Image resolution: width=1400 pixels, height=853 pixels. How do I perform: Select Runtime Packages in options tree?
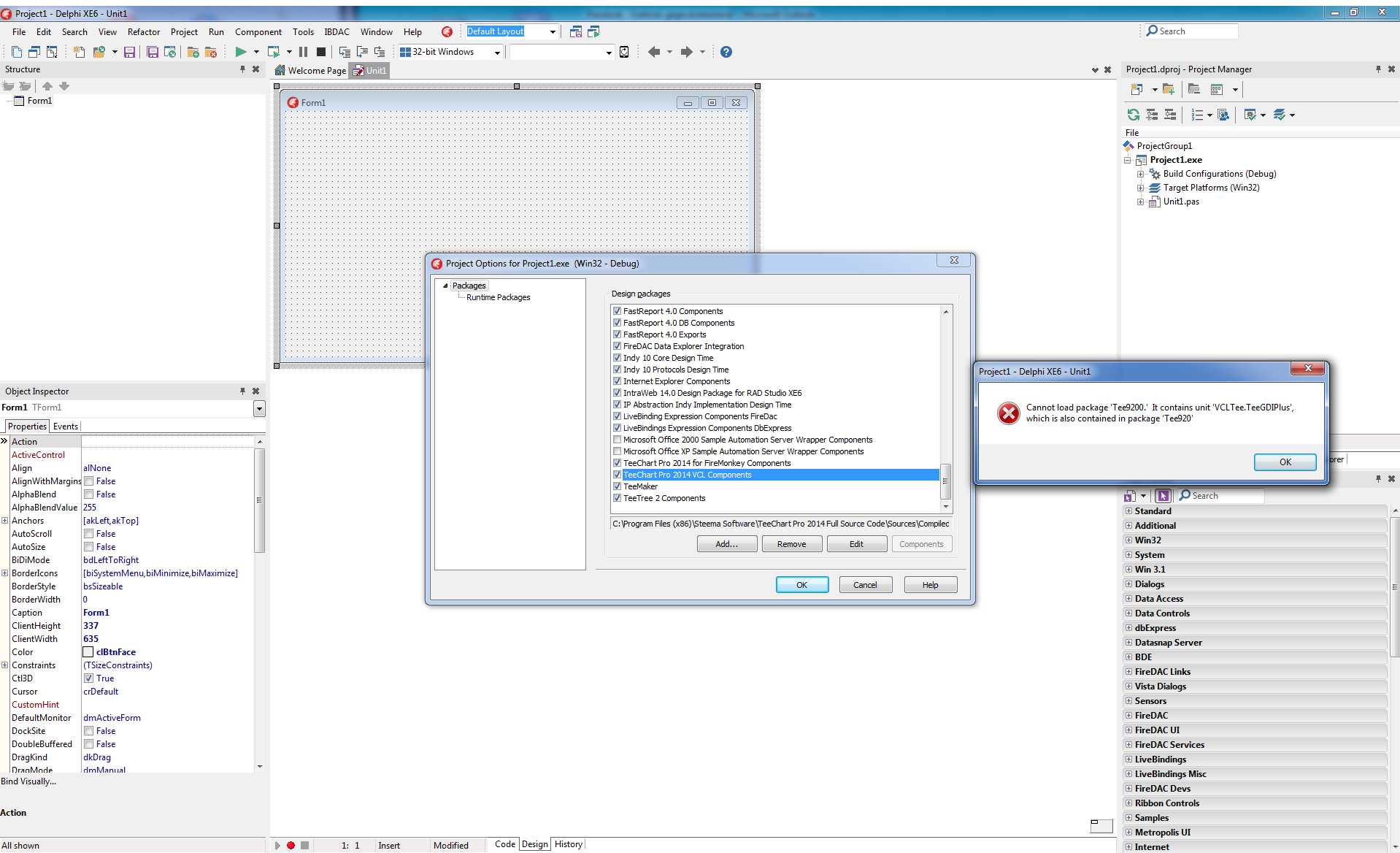pyautogui.click(x=498, y=297)
